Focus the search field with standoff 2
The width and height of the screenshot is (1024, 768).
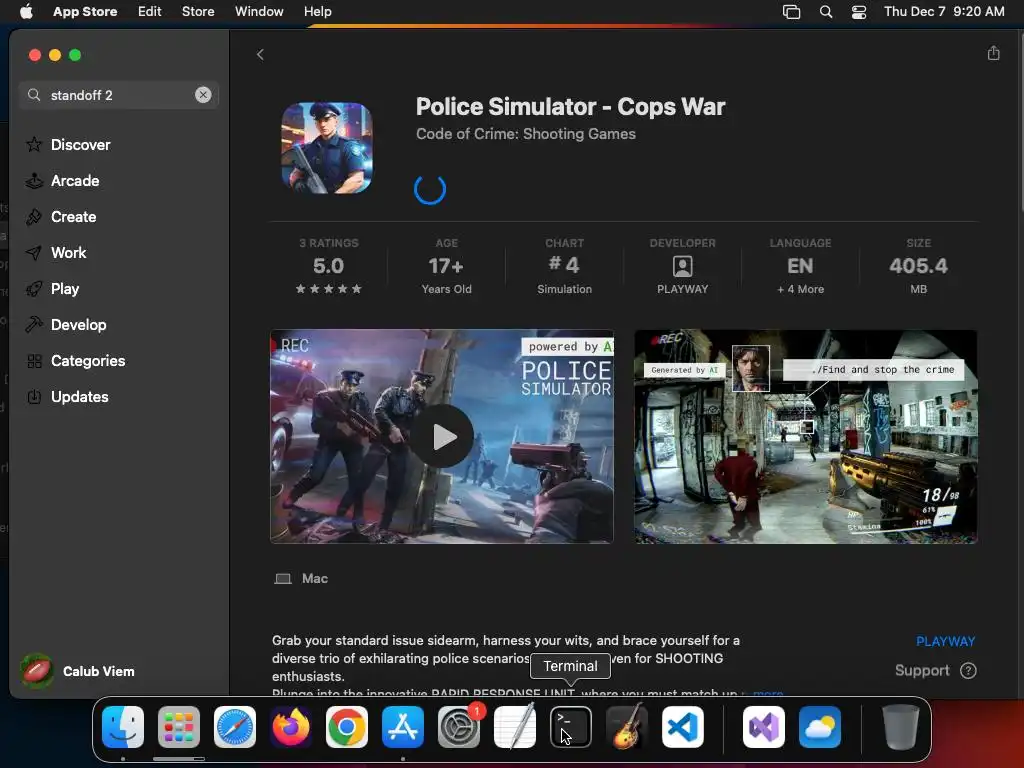[119, 95]
